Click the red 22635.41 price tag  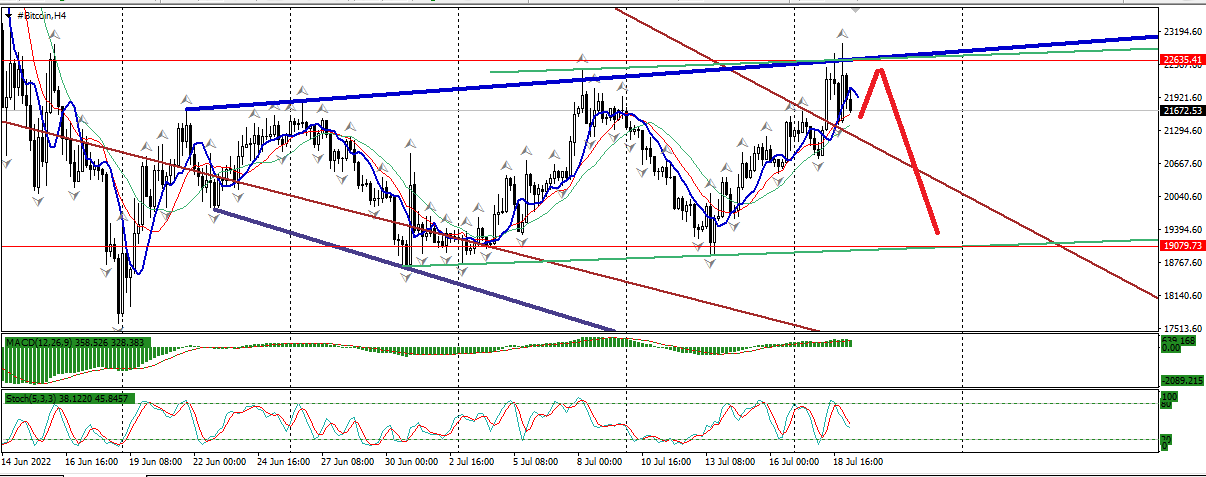tap(1181, 60)
